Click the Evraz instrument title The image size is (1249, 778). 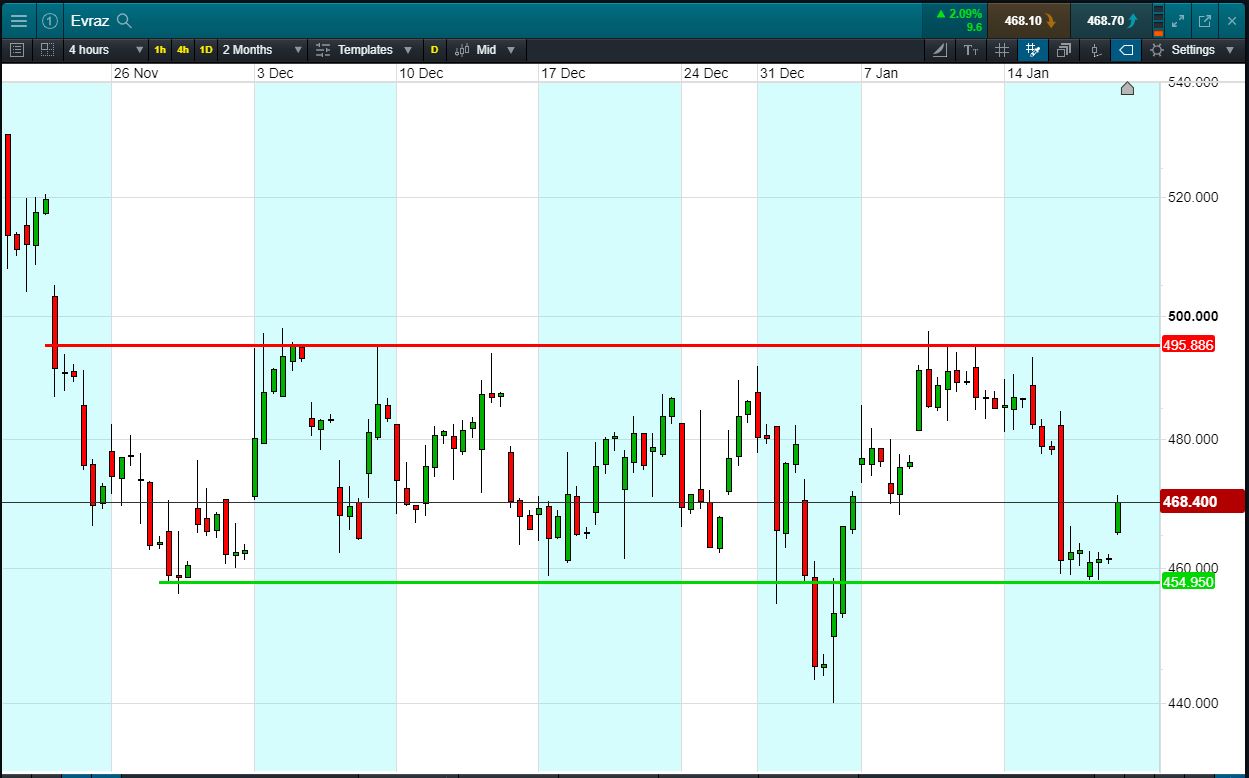pyautogui.click(x=90, y=20)
